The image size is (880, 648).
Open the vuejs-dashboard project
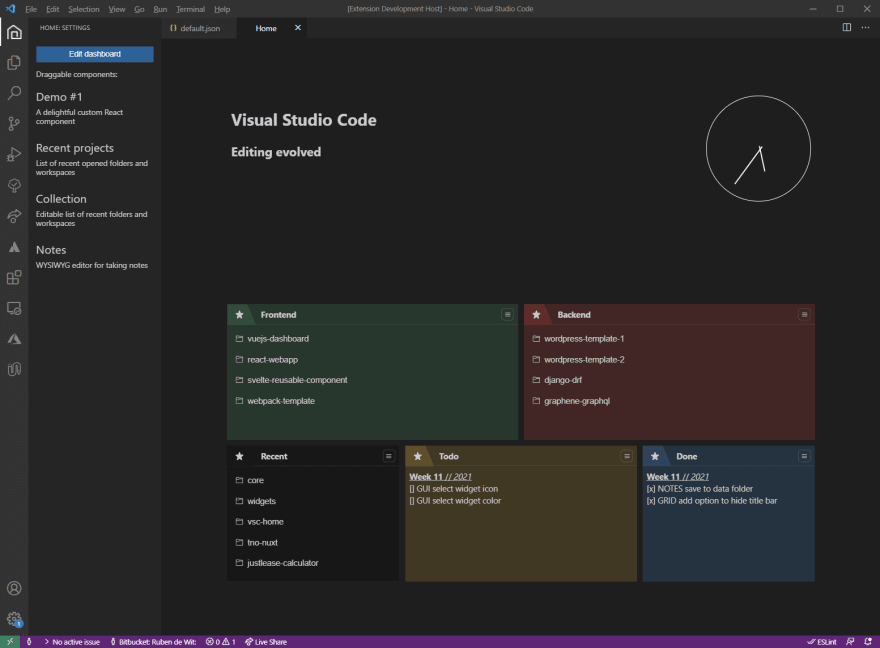(278, 339)
